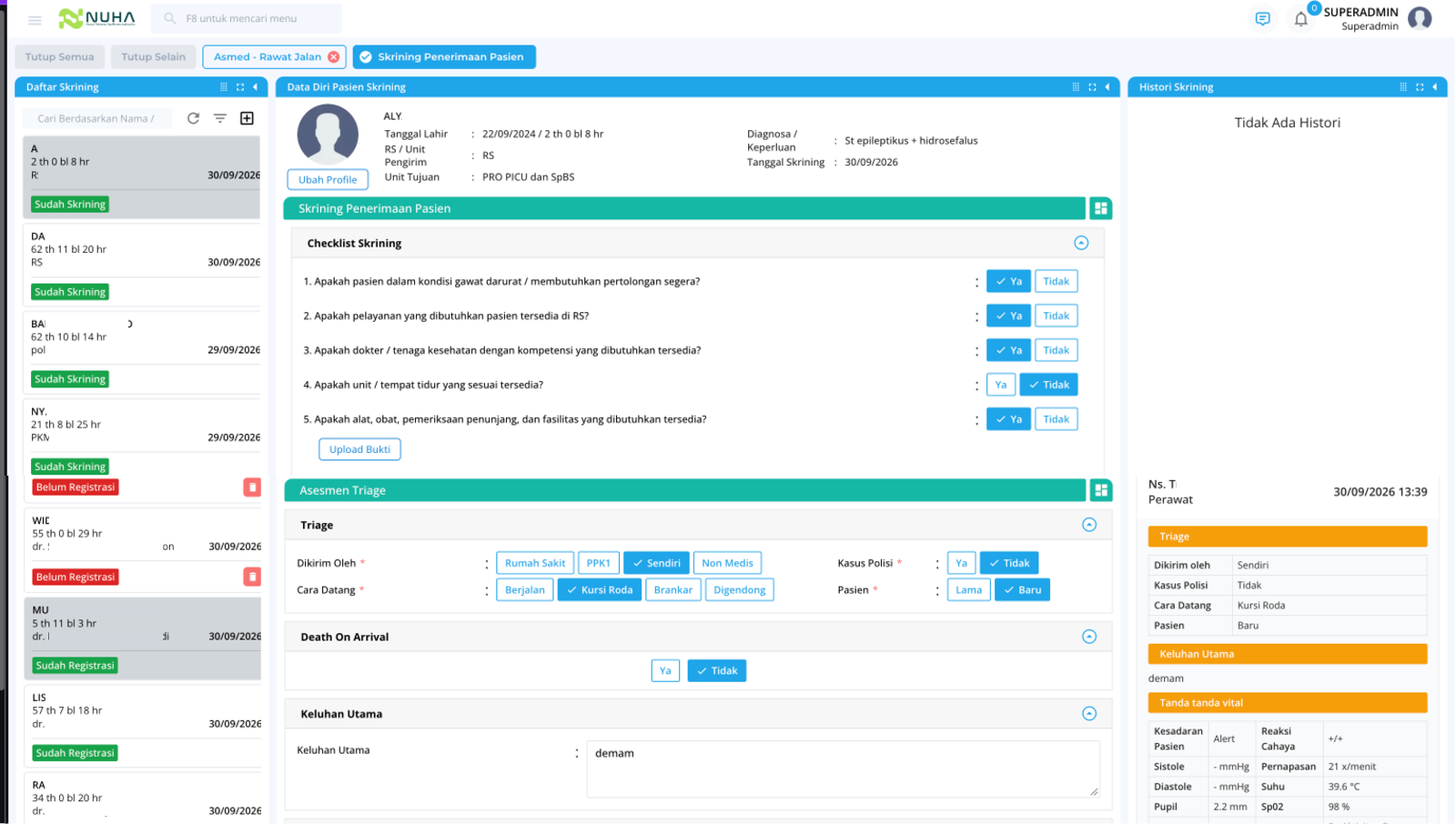
Task: Delete the WIE entry using red trash icon
Action: [252, 577]
